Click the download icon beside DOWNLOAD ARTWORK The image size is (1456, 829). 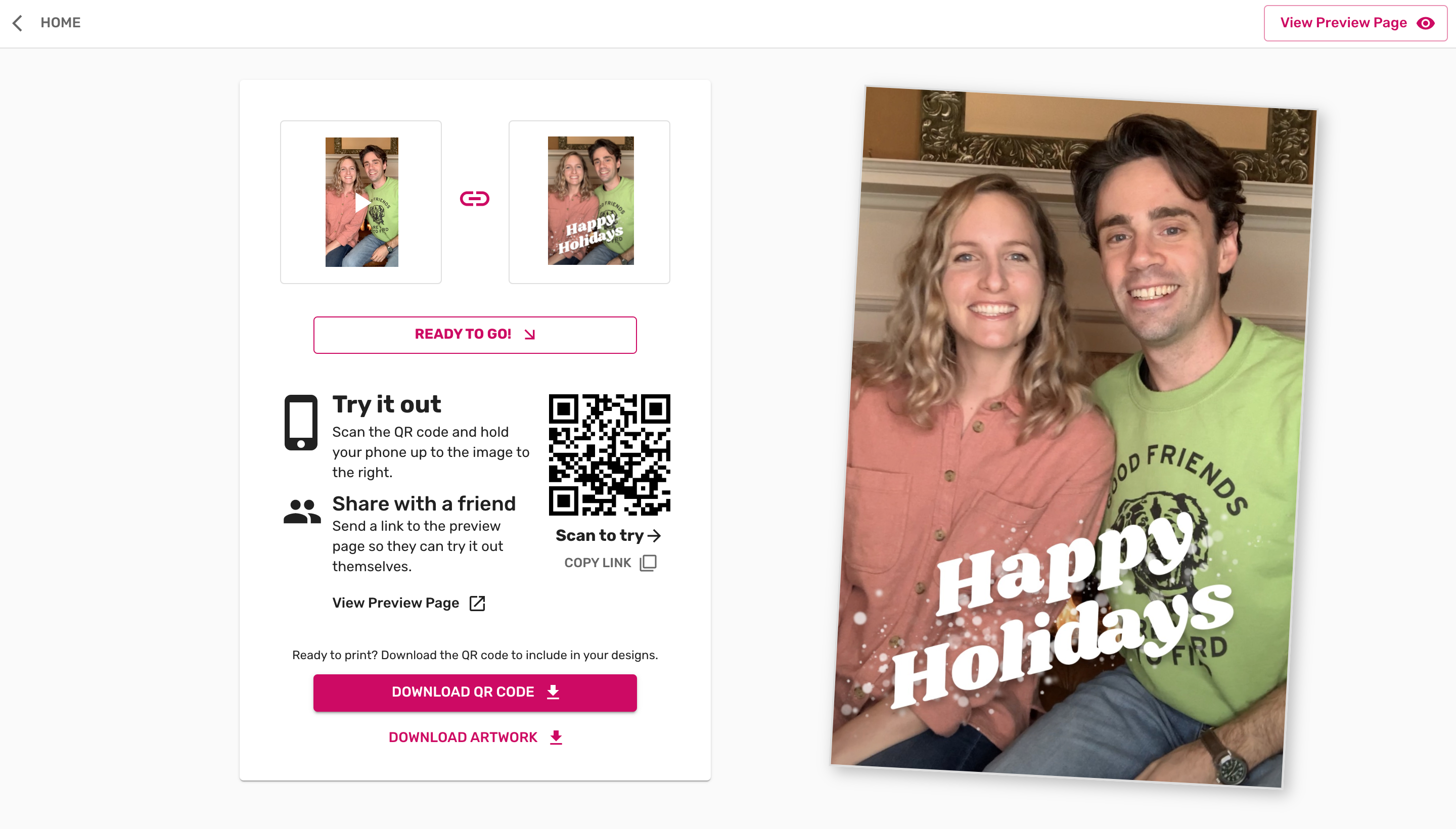556,738
